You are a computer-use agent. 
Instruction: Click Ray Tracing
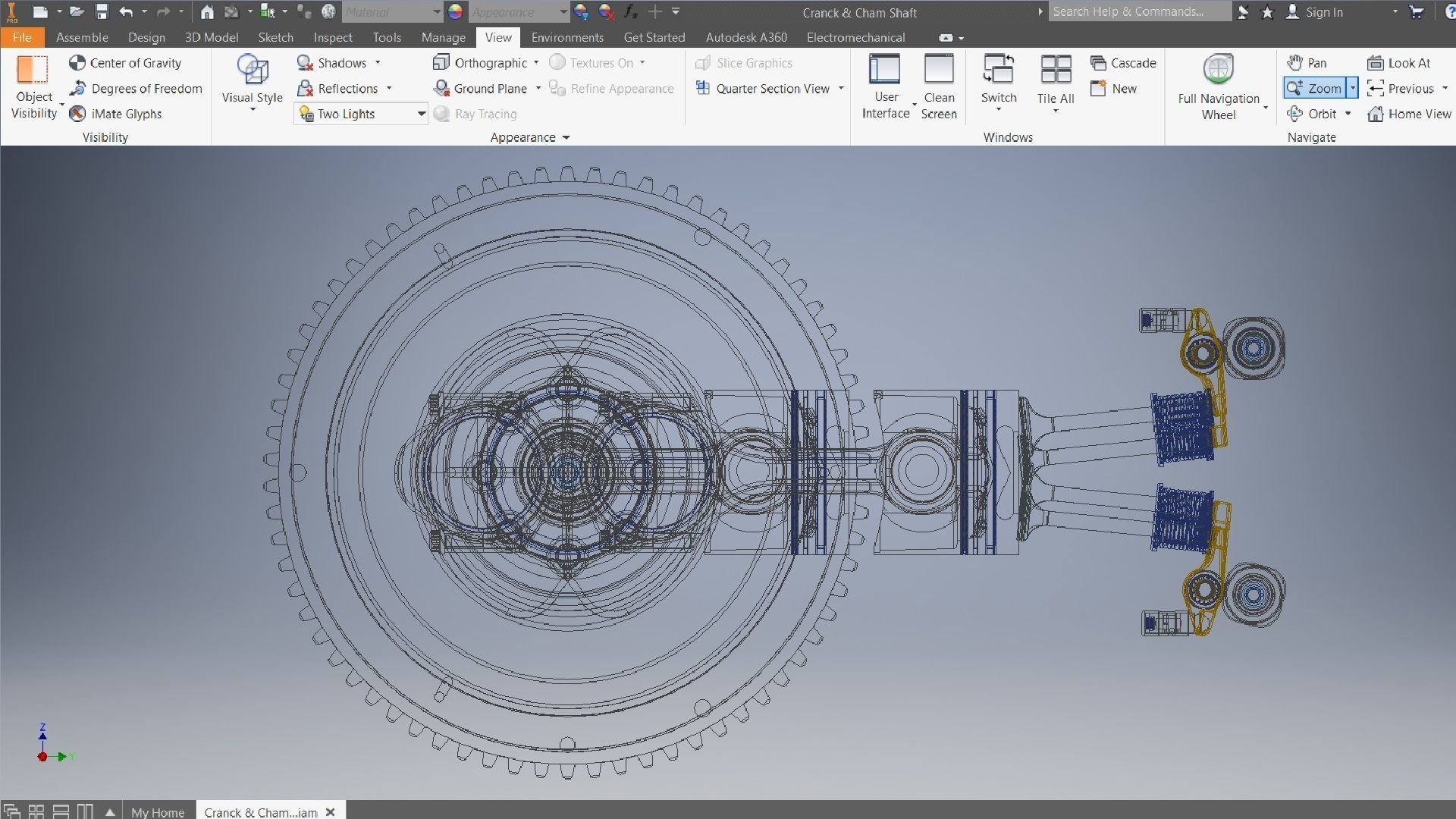point(475,114)
